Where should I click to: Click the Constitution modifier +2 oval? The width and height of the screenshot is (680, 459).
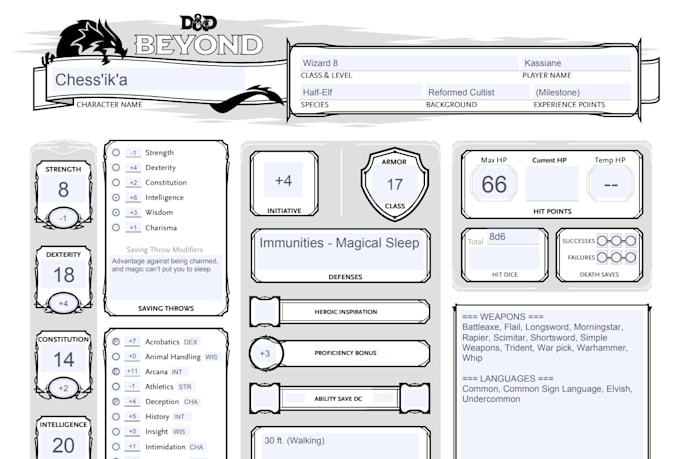point(63,388)
